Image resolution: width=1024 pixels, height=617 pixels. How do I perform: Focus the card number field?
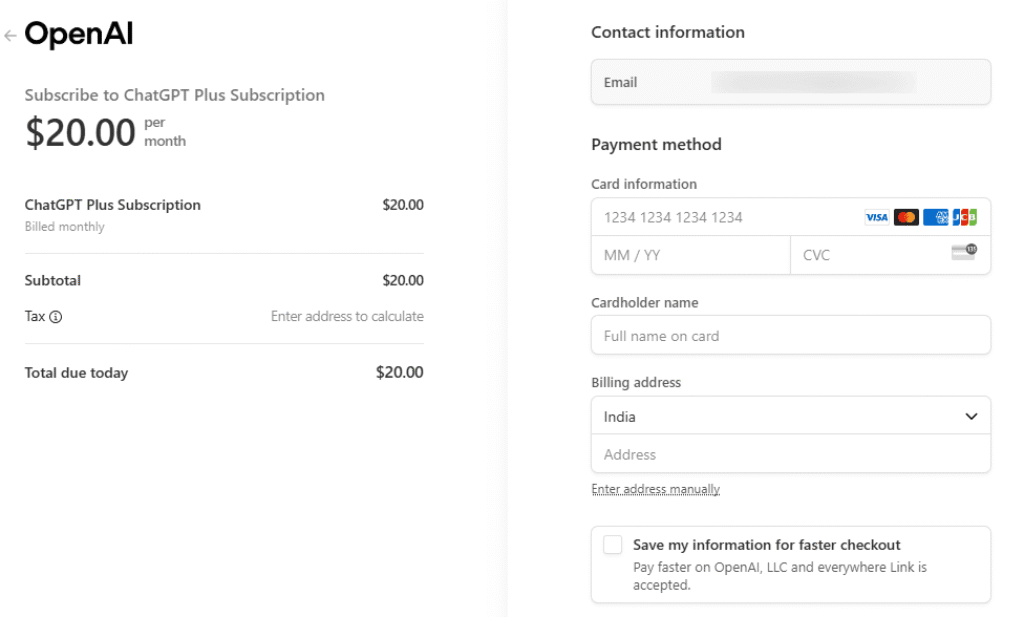[x=791, y=217]
